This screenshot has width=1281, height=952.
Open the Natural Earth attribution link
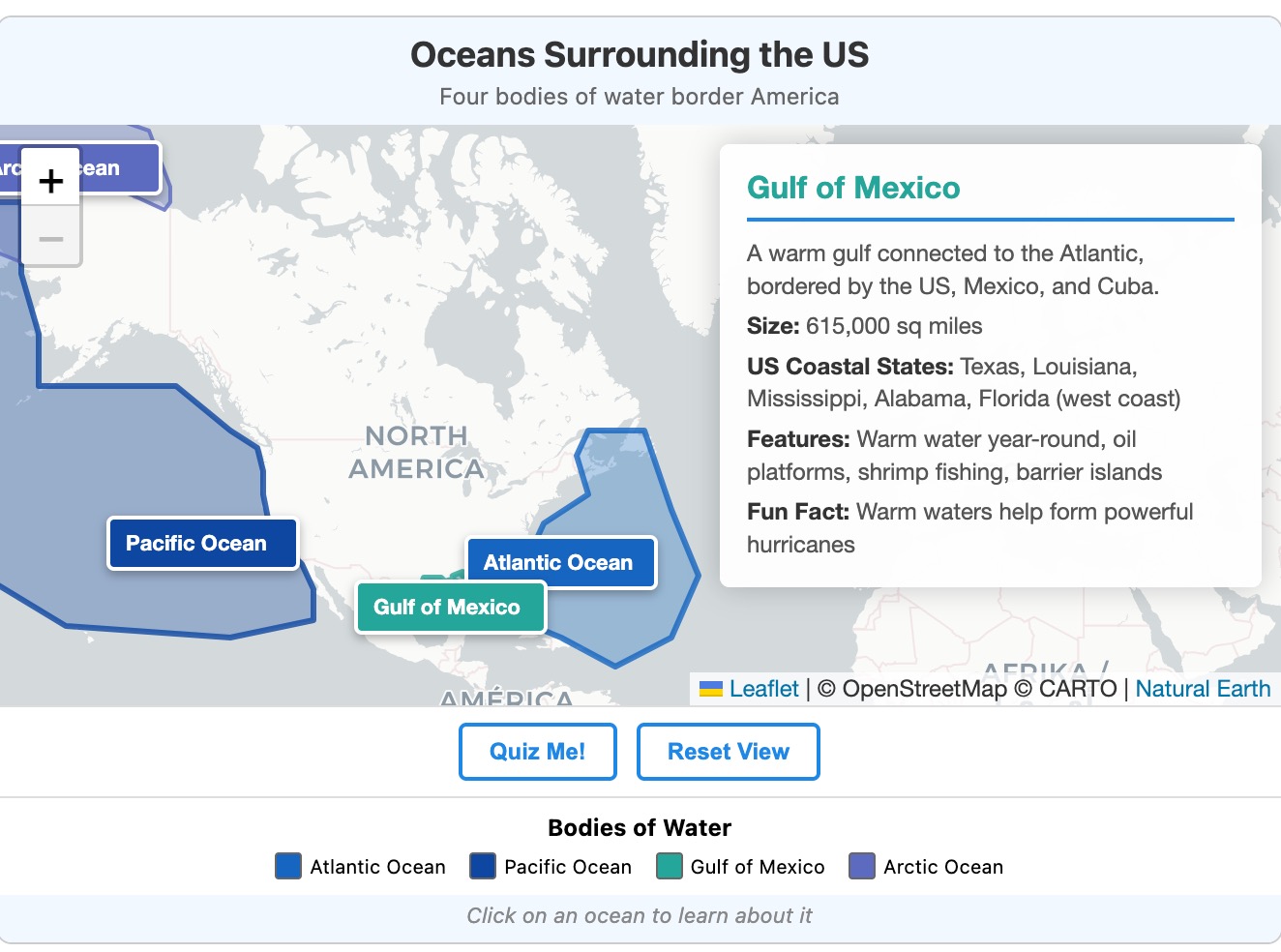tap(1203, 689)
